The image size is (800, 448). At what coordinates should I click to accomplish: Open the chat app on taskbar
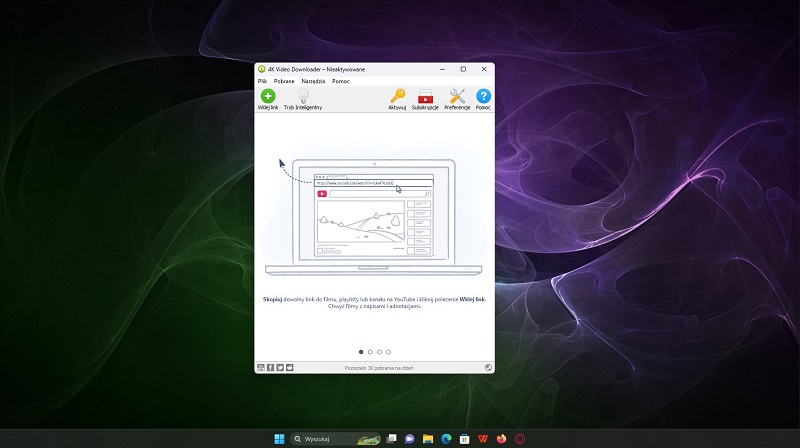point(409,439)
